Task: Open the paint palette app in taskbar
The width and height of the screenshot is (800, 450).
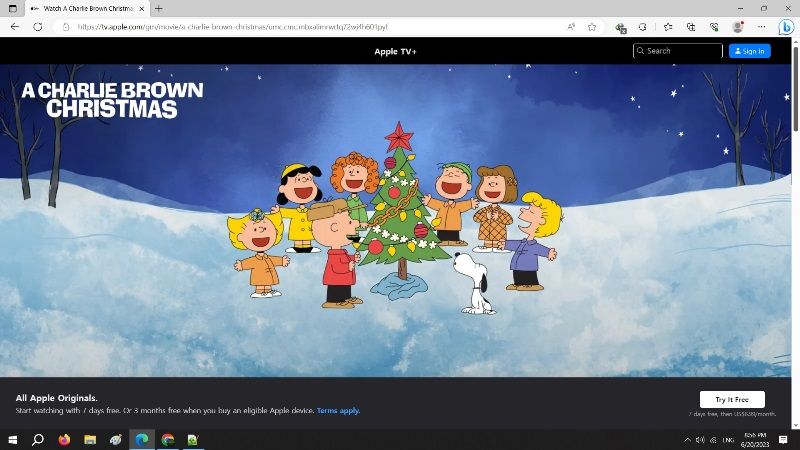Action: (x=116, y=440)
